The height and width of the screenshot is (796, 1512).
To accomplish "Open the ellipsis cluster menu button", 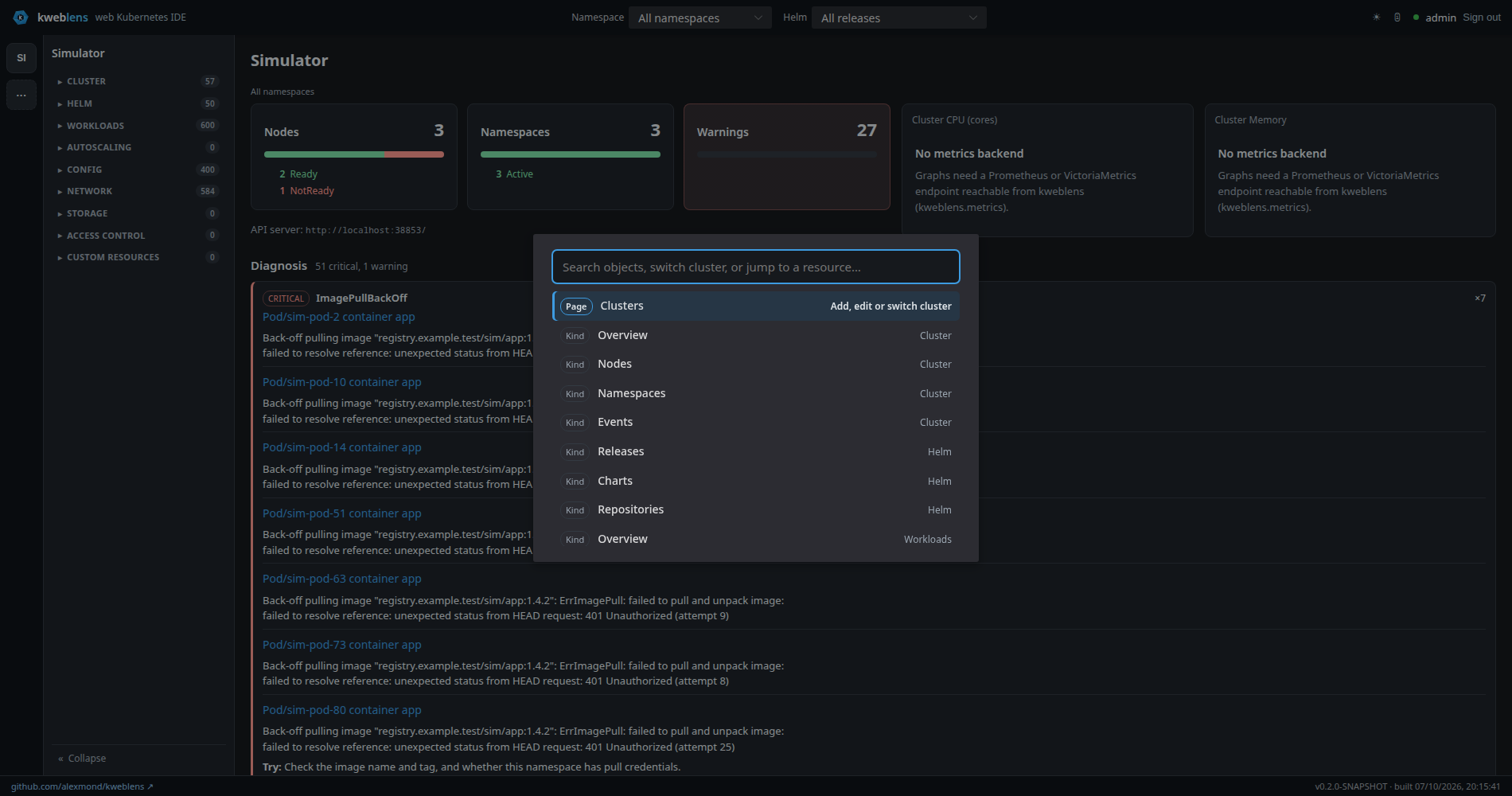I will [x=21, y=95].
